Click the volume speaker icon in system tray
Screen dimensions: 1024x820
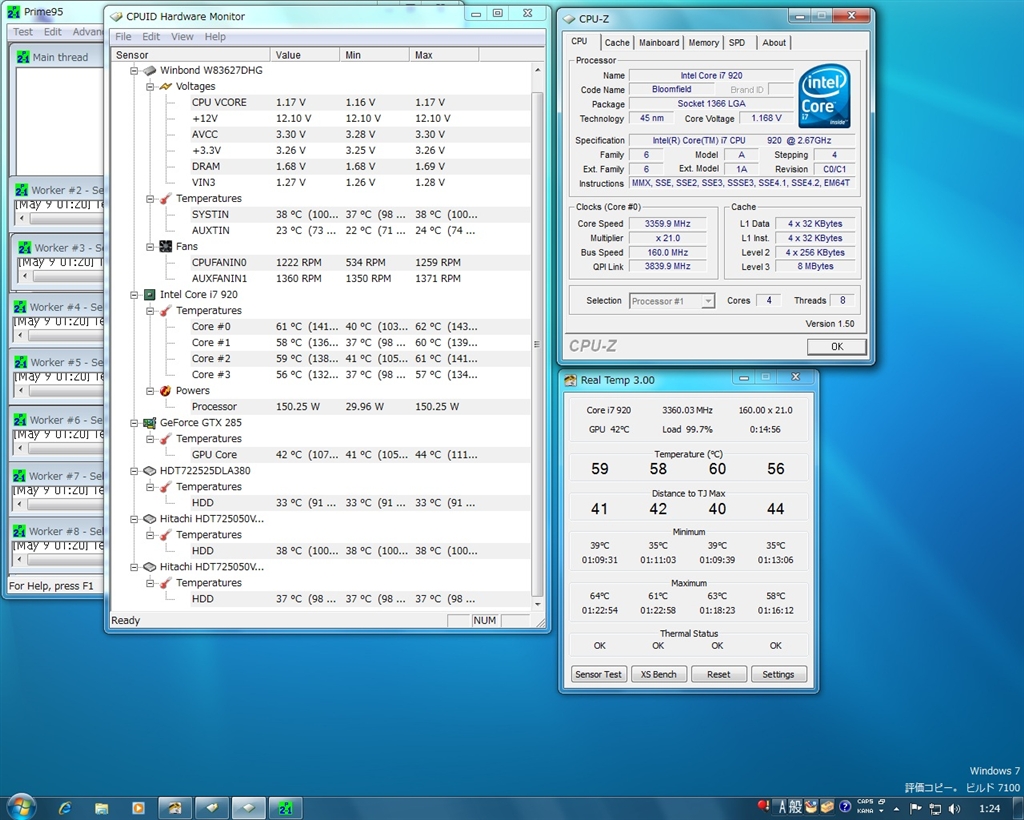954,808
